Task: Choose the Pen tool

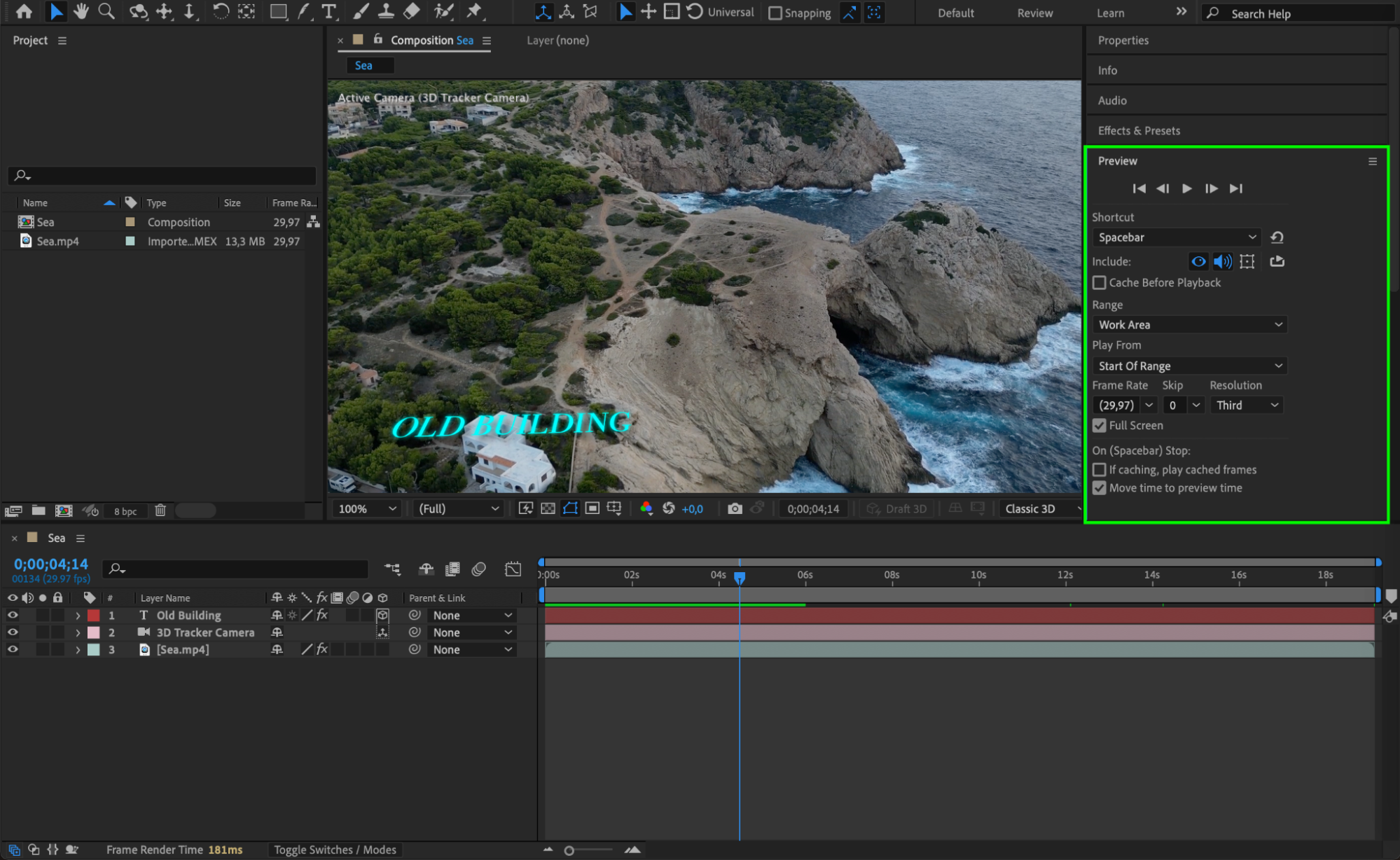Action: (304, 11)
